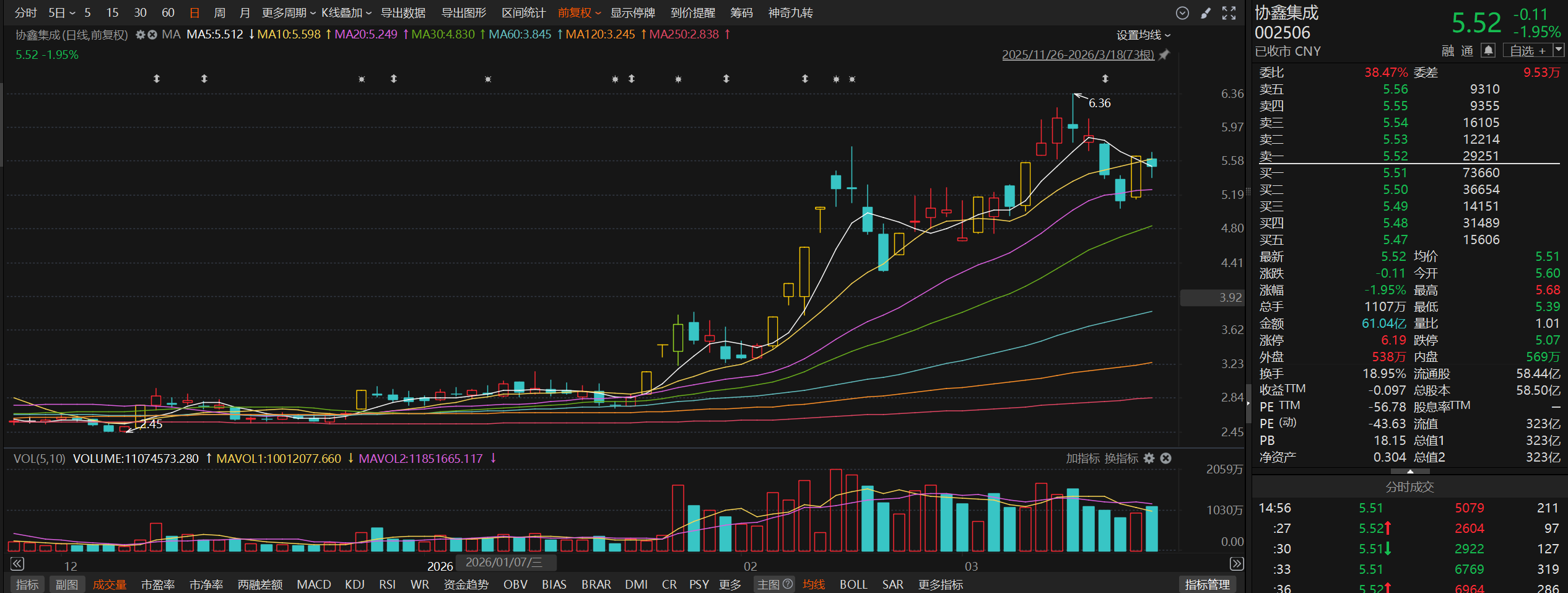
Task: Click the date range link 2025/11/26-2026/3/18
Action: click(x=1078, y=55)
